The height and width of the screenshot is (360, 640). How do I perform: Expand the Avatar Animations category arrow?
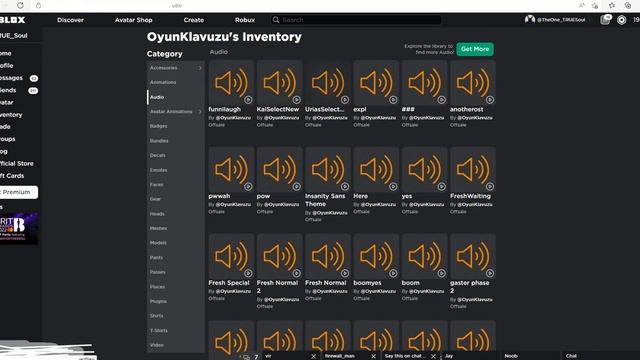pos(200,111)
